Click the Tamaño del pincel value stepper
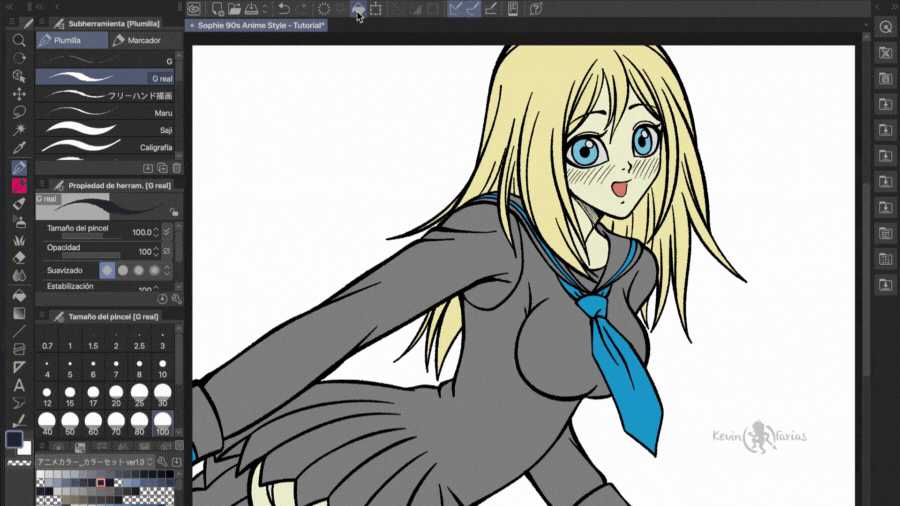 coord(156,232)
